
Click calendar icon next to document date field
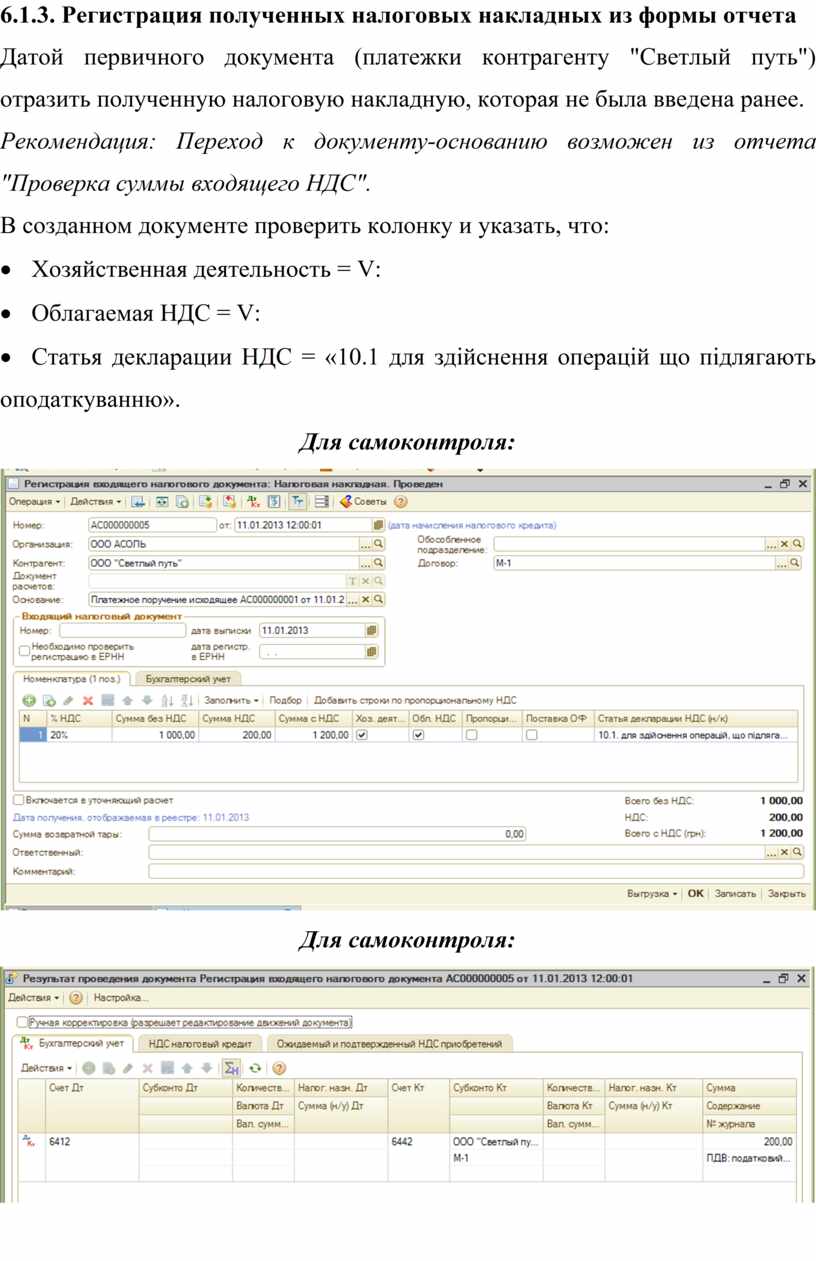click(378, 525)
